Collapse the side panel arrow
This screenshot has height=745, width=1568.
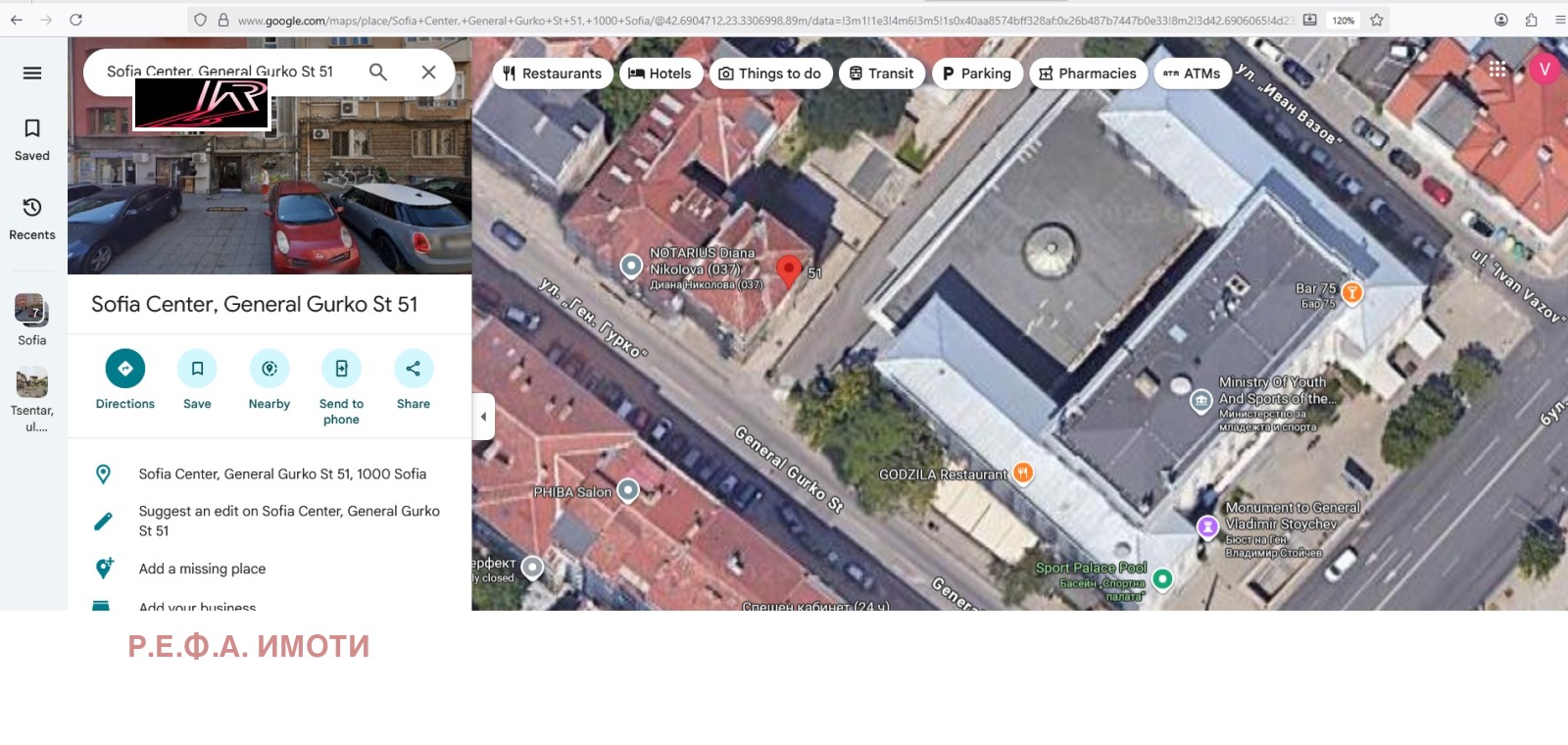(483, 417)
